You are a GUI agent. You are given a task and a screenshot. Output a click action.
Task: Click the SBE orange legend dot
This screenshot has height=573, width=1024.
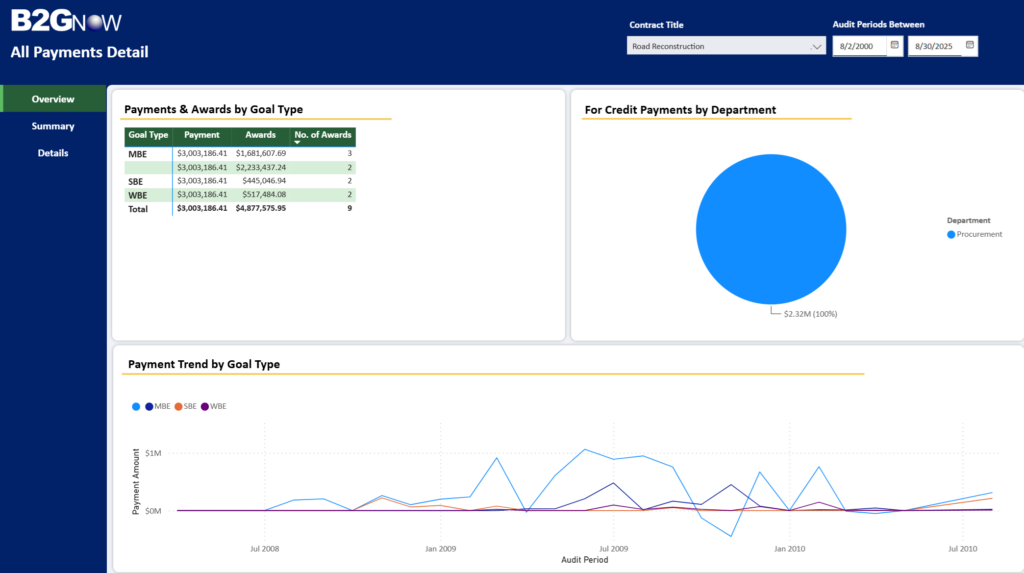click(x=178, y=406)
